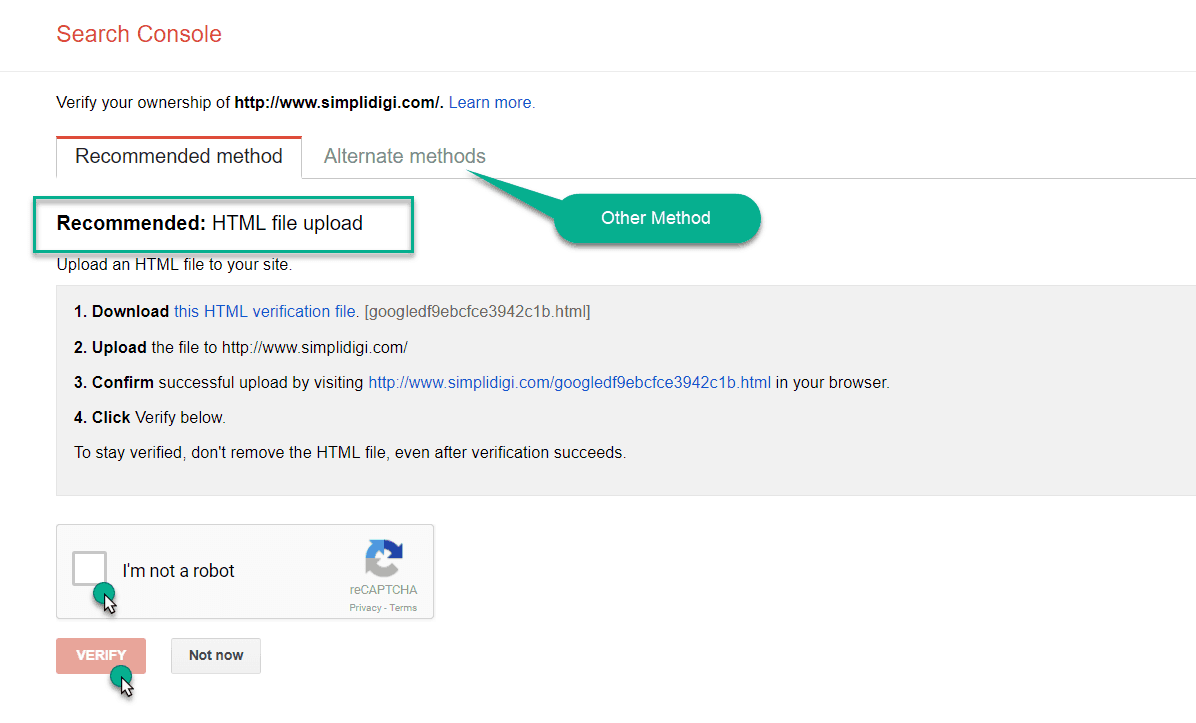Screen dimensions: 1196x723
Task: Check the I'm not a robot checkbox
Action: [x=89, y=568]
